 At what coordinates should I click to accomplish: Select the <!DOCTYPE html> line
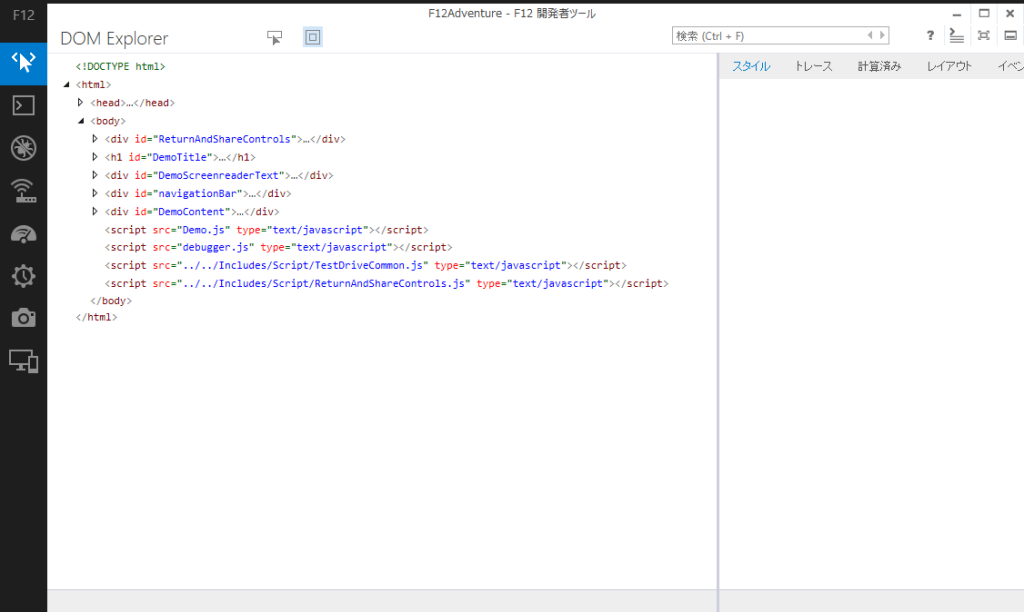pos(120,67)
